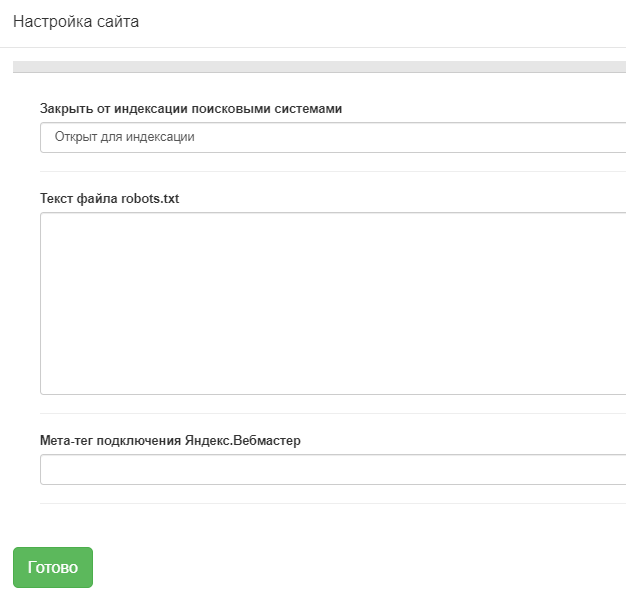The height and width of the screenshot is (594, 626).
Task: Click the word Готово on the green button
Action: pos(53,567)
